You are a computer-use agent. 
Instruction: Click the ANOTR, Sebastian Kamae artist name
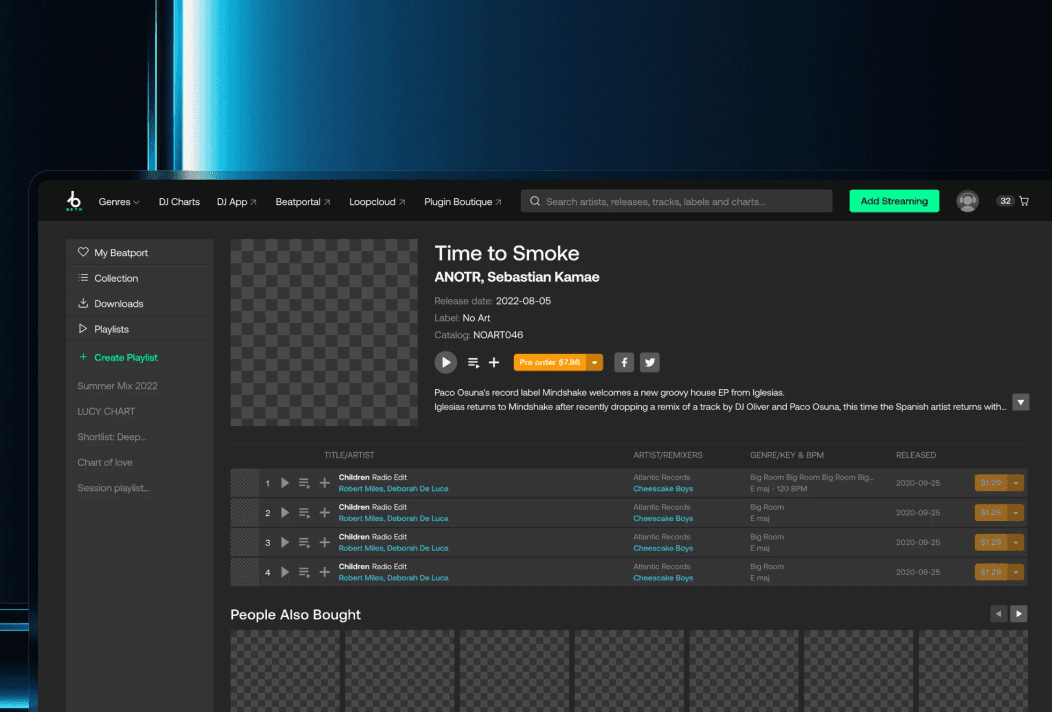pyautogui.click(x=517, y=277)
